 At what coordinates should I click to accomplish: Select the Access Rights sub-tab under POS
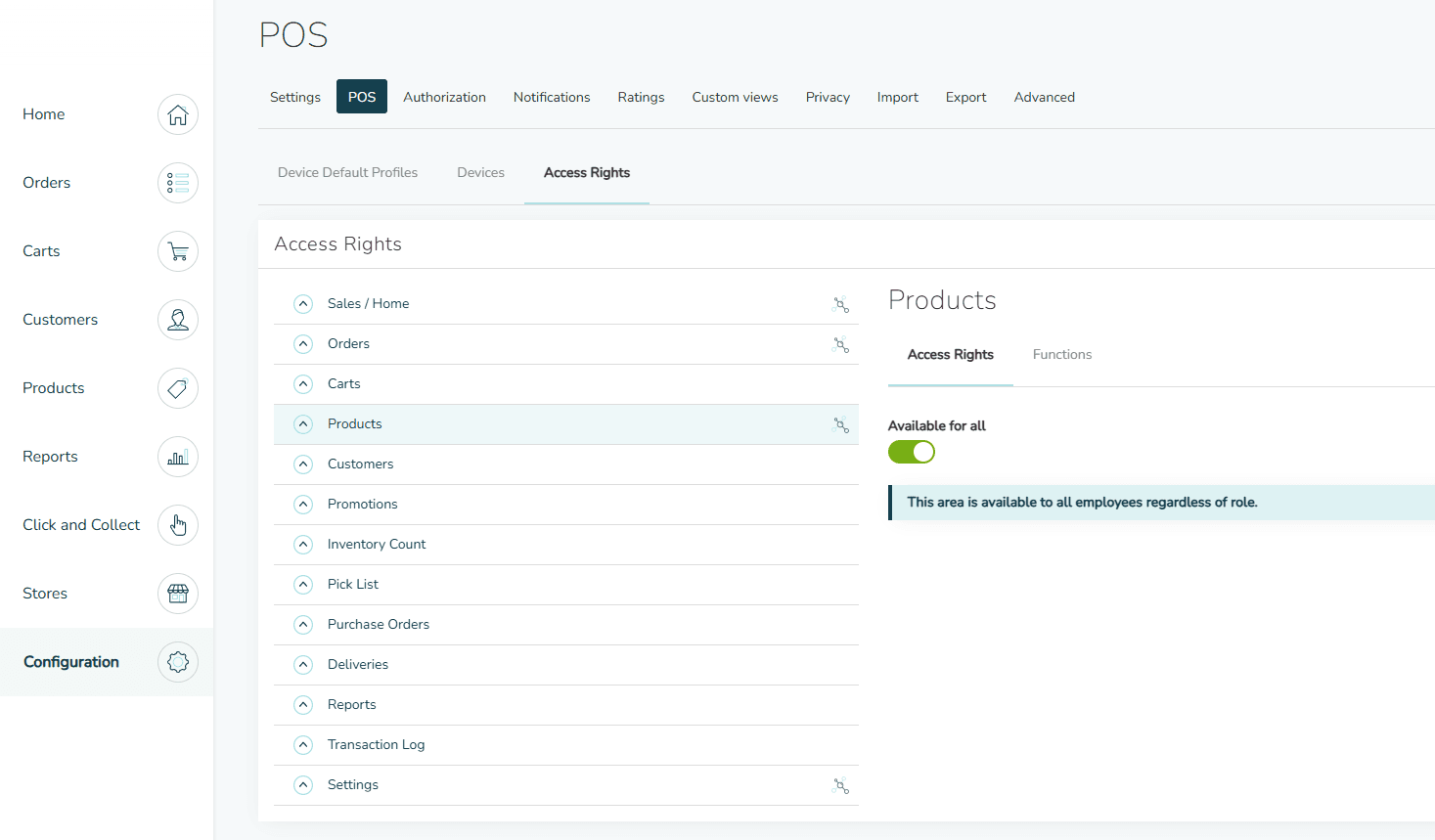click(x=587, y=173)
